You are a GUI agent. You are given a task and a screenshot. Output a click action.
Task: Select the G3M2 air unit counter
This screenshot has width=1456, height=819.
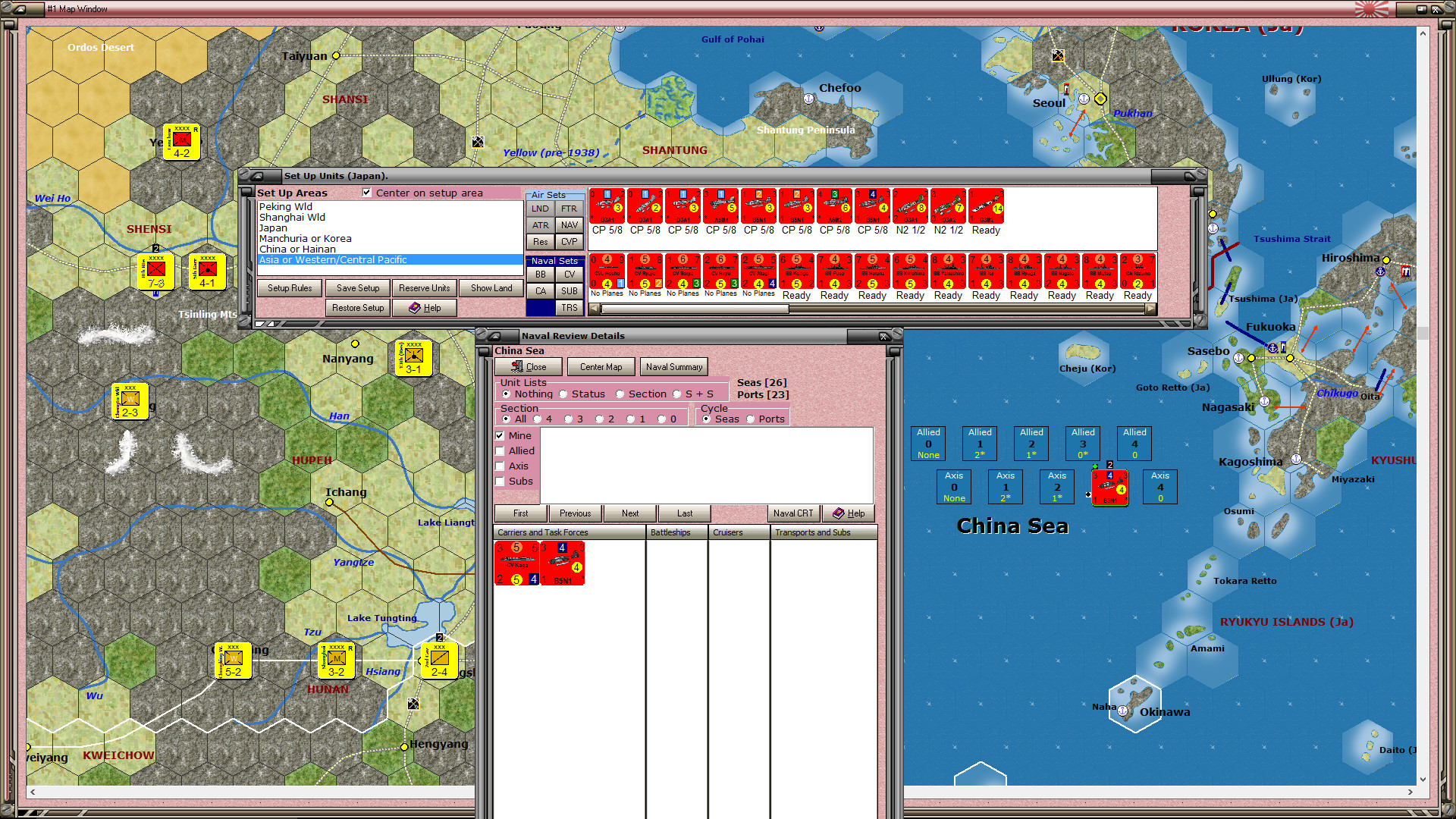click(x=986, y=206)
